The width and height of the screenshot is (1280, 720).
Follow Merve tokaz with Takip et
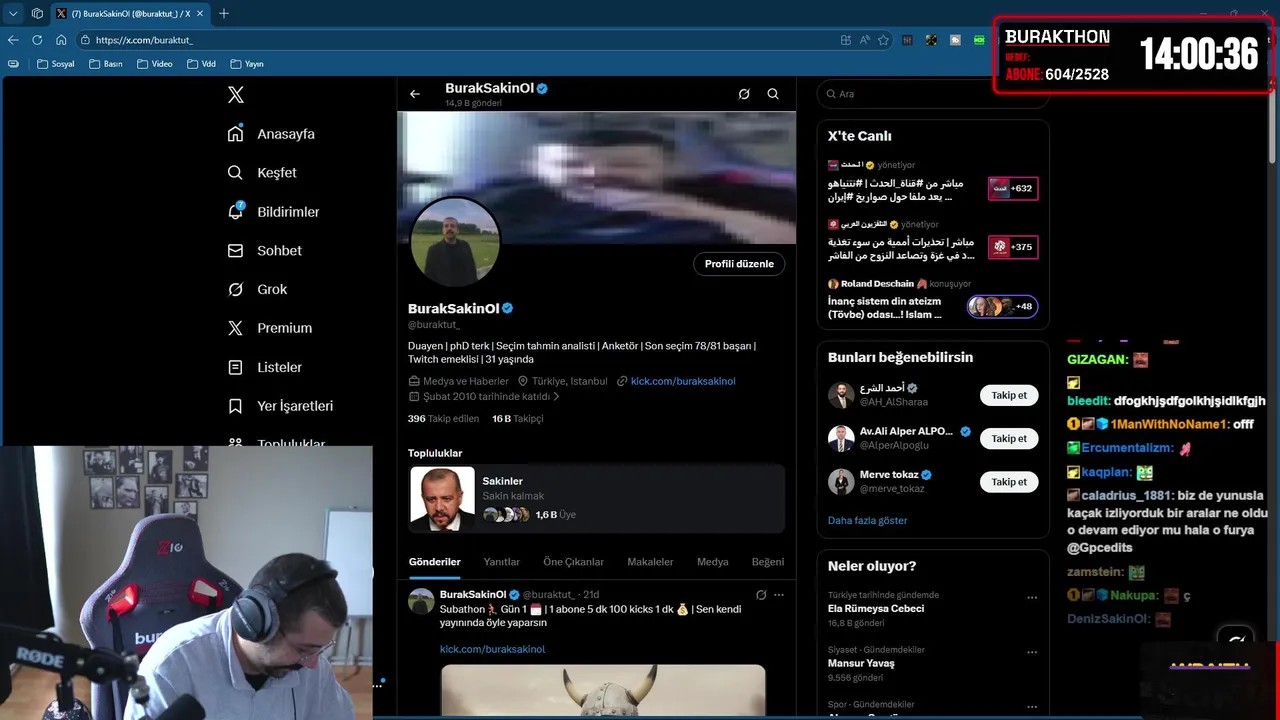coord(1009,482)
